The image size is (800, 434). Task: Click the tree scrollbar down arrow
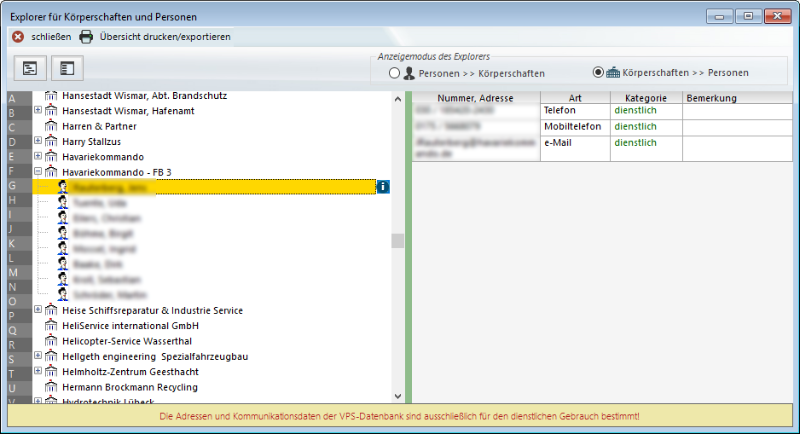(x=398, y=396)
